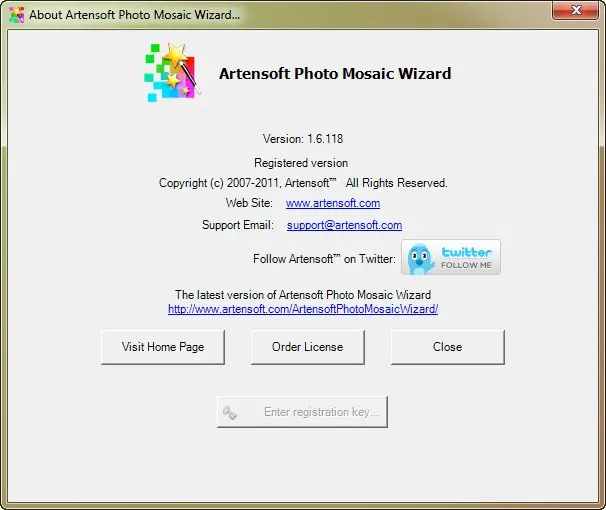Select the 'Version: 1.6.118' text

click(303, 139)
